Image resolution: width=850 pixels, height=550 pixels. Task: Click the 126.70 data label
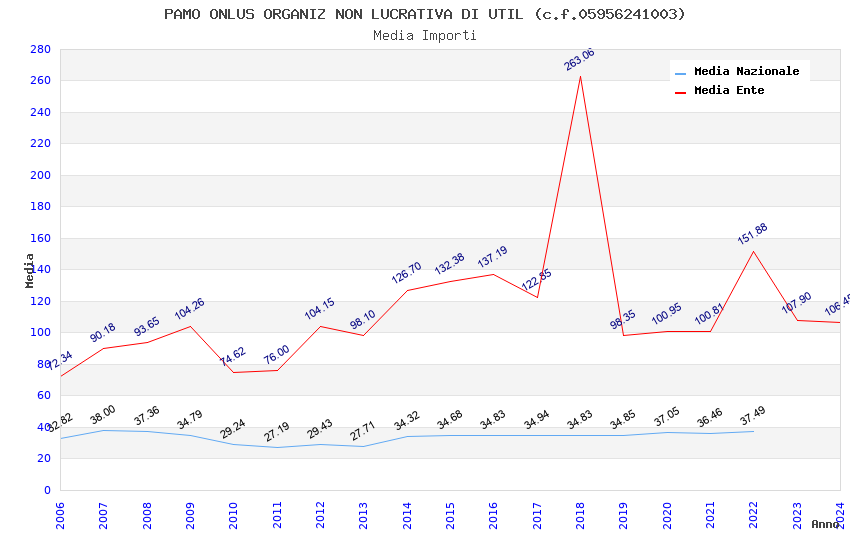point(406,273)
